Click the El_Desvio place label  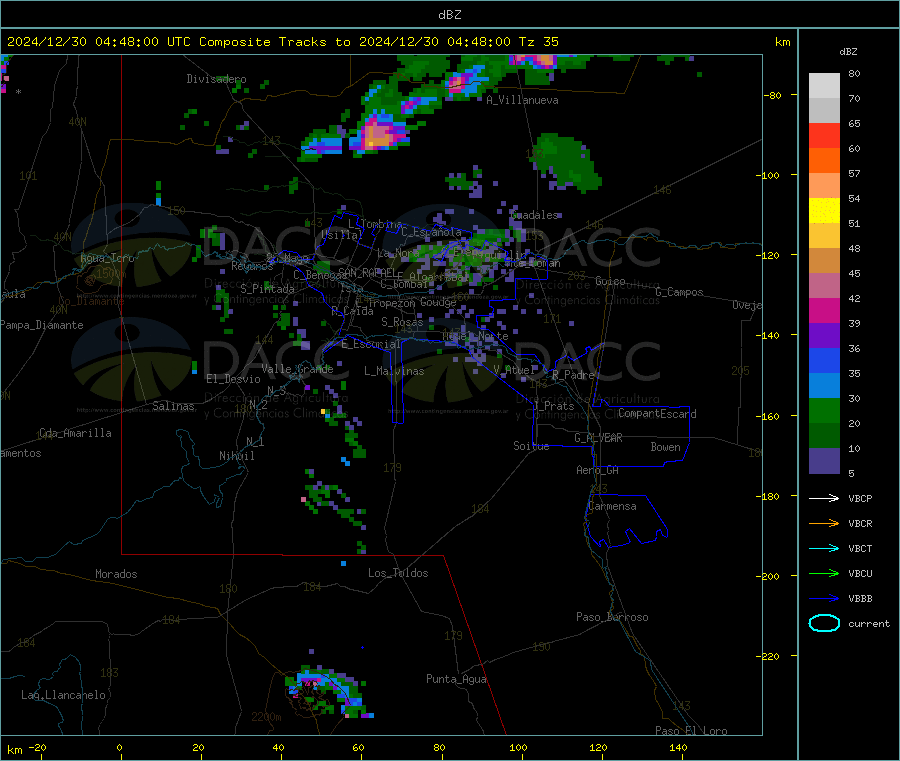click(233, 379)
